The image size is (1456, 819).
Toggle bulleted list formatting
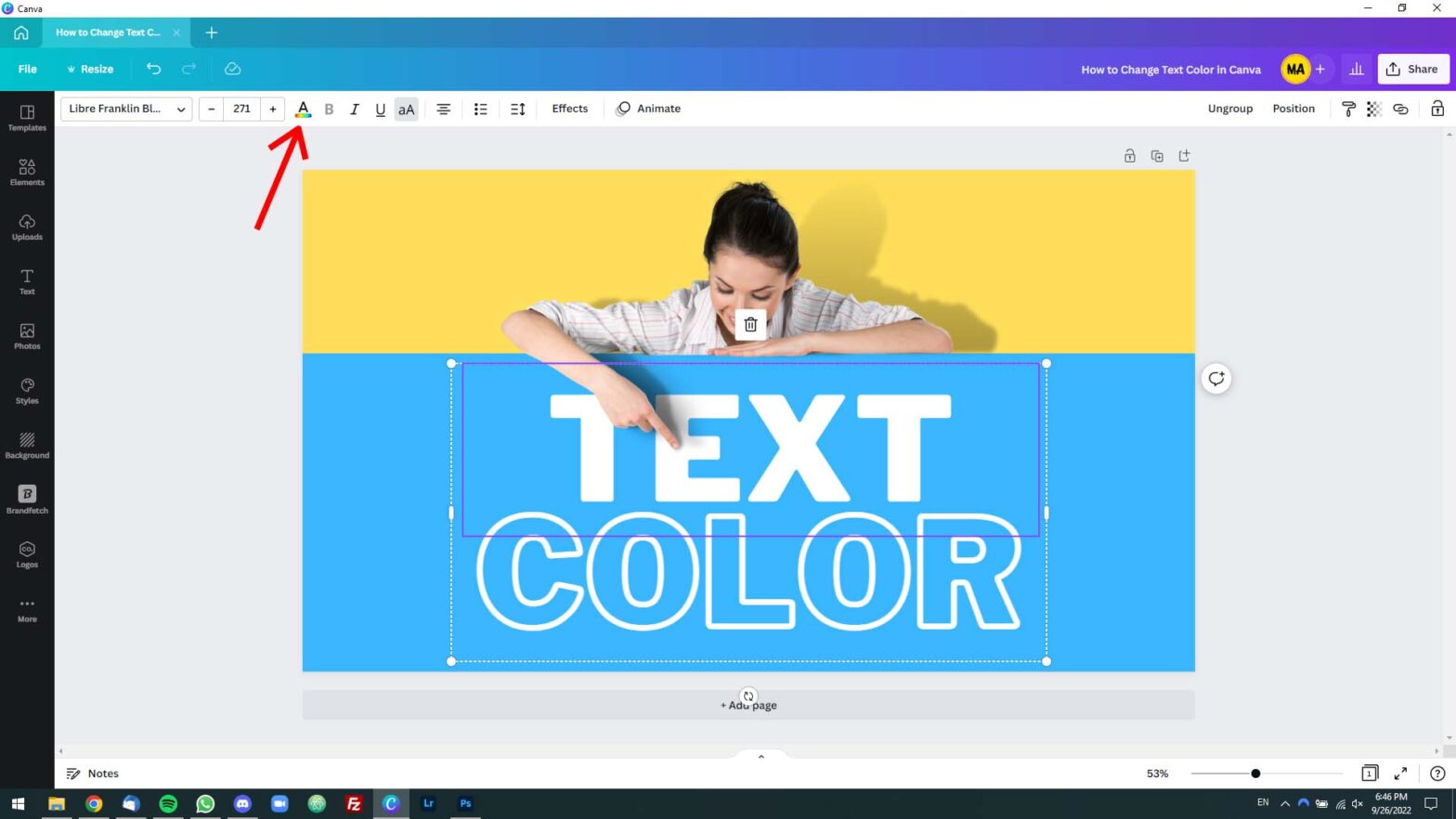point(480,109)
